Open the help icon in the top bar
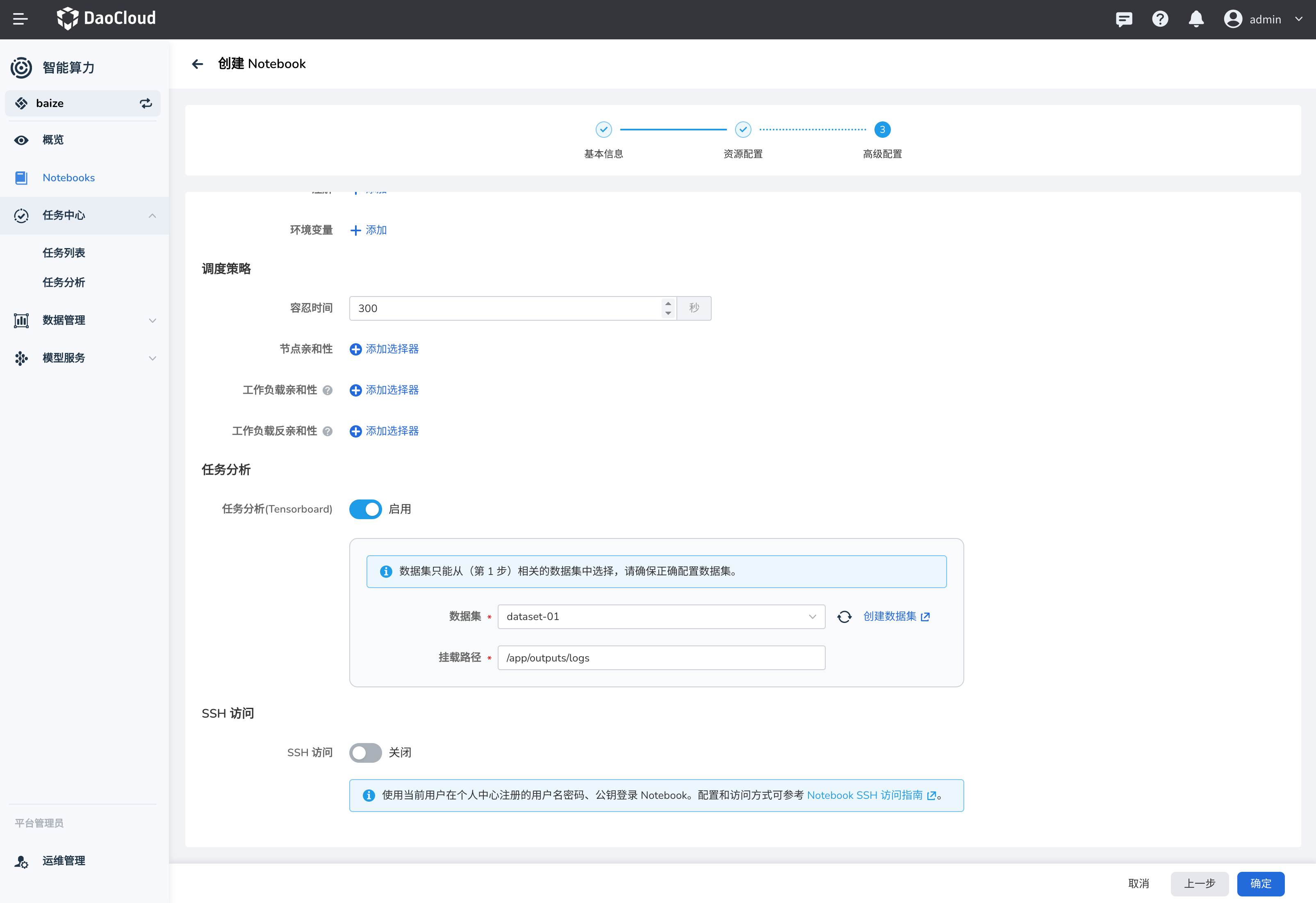The image size is (1316, 903). pyautogui.click(x=1160, y=19)
